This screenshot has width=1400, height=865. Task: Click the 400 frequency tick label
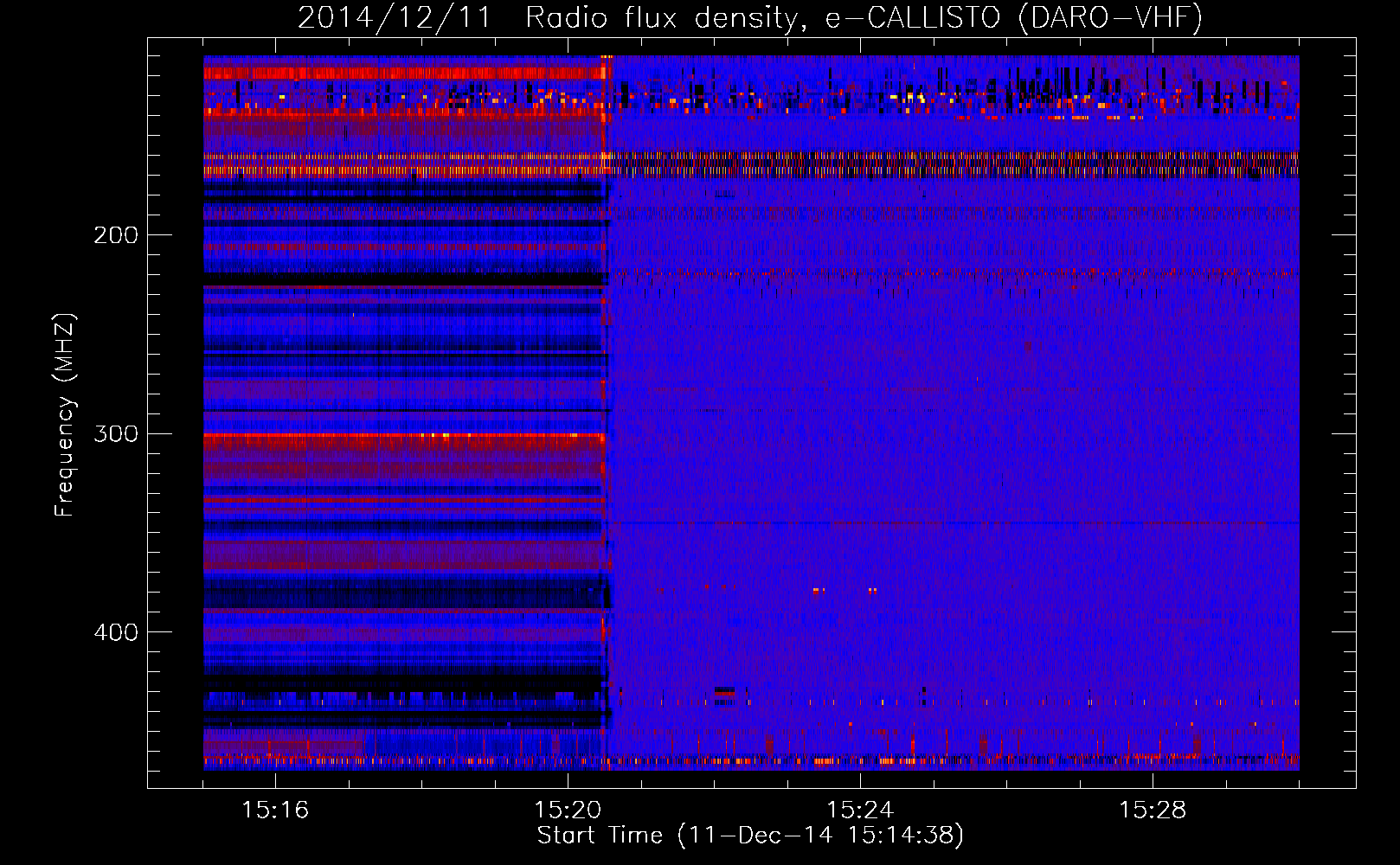(116, 632)
